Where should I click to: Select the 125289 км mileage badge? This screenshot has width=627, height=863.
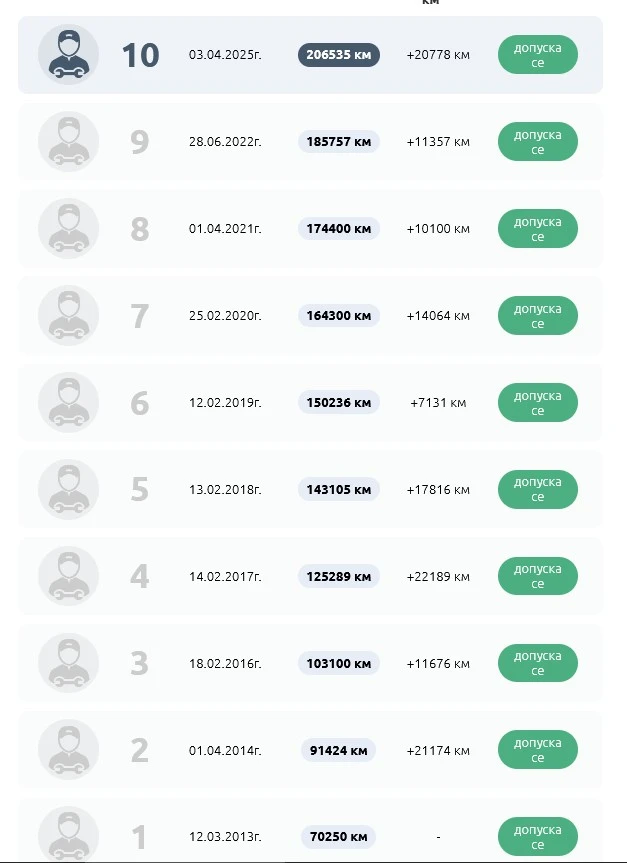338,577
